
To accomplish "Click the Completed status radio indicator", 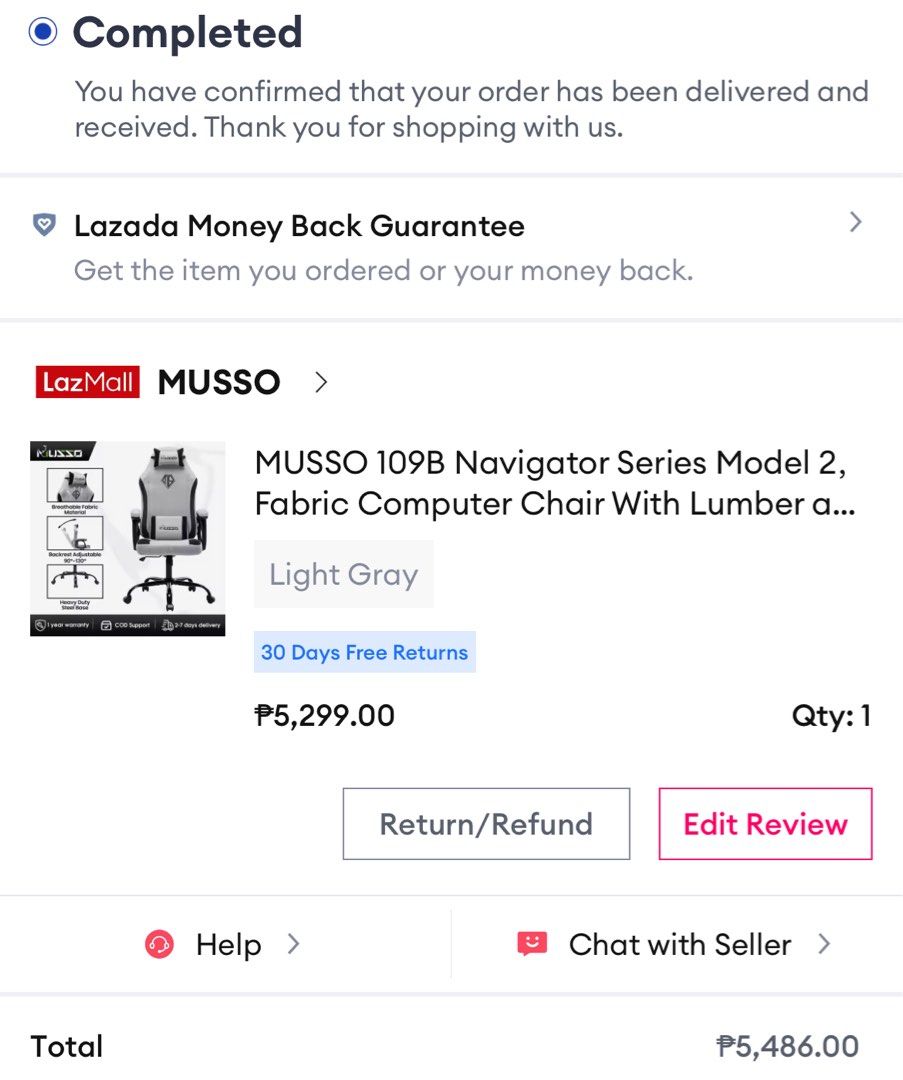I will click(x=43, y=33).
